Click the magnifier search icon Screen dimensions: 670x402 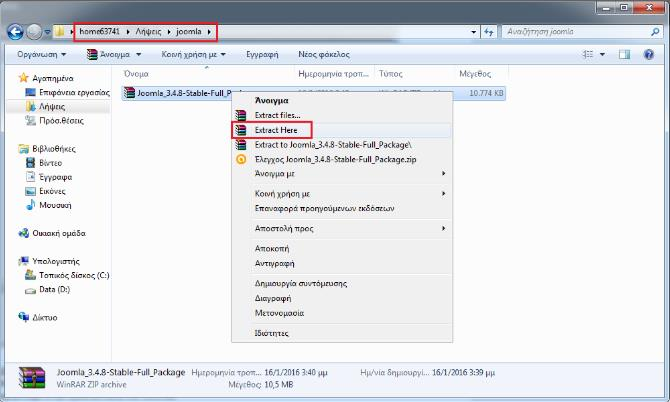point(655,32)
